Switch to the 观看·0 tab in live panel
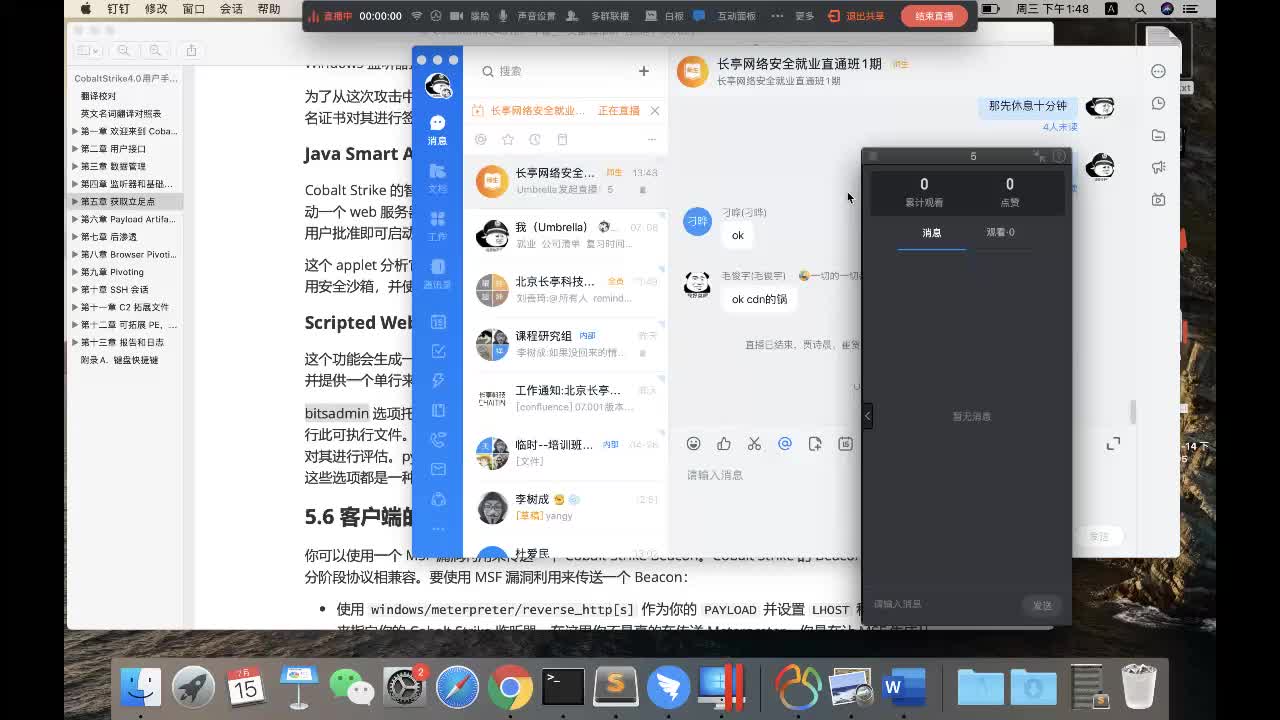This screenshot has width=1280, height=720. pos(1000,233)
